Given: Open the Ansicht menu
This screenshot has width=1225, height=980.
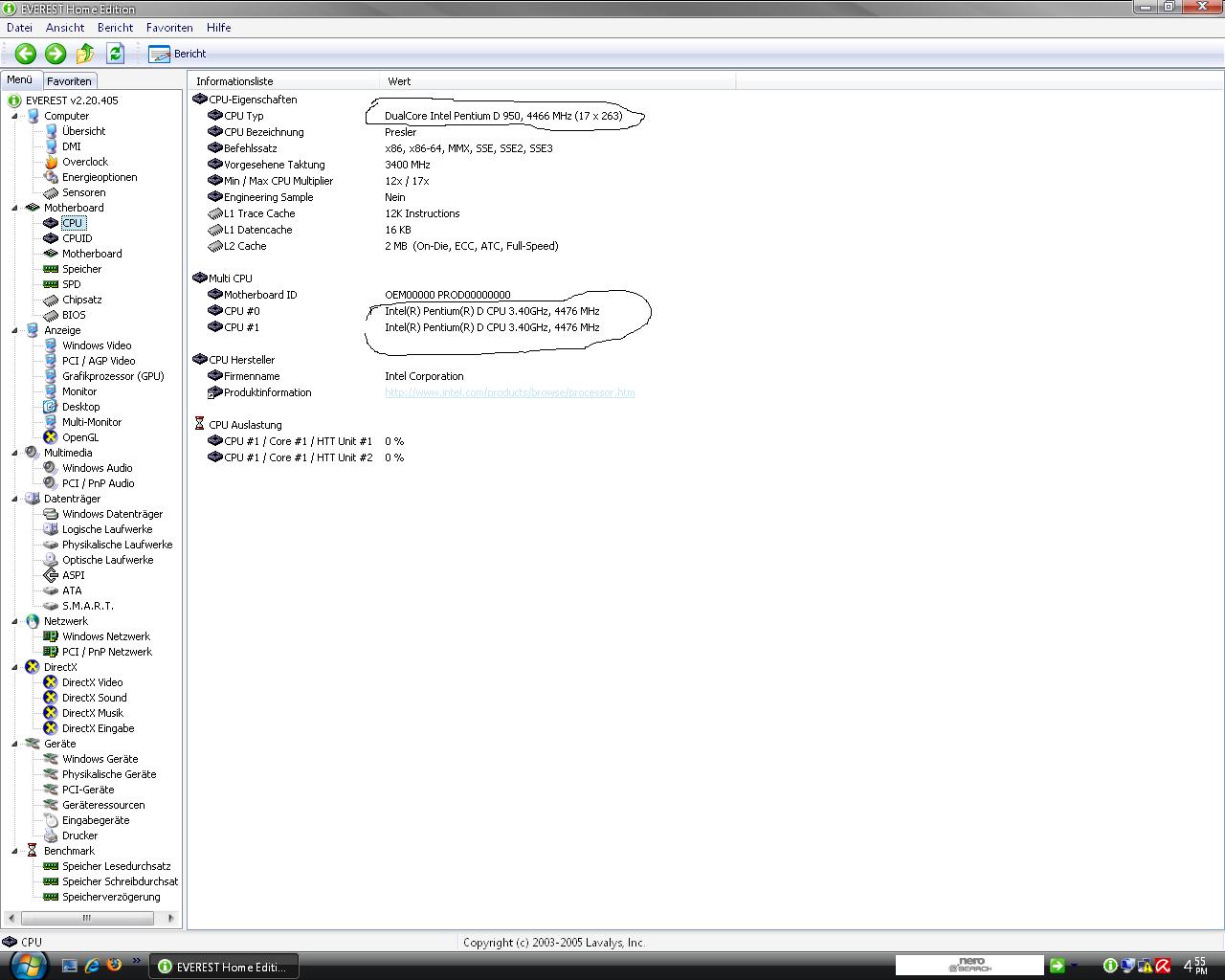Looking at the screenshot, I should pos(65,28).
